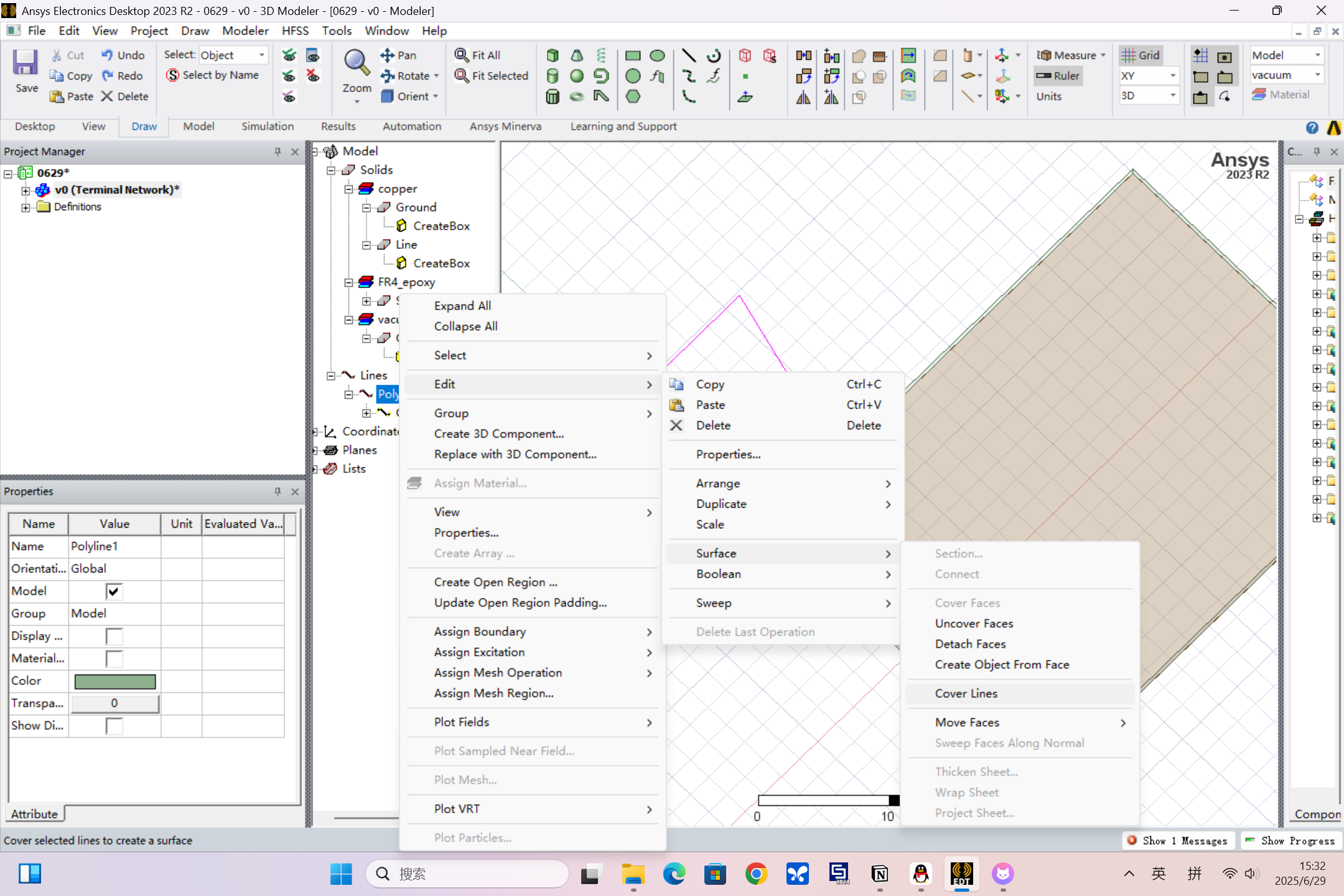Select the Ground object in the tree

416,208
